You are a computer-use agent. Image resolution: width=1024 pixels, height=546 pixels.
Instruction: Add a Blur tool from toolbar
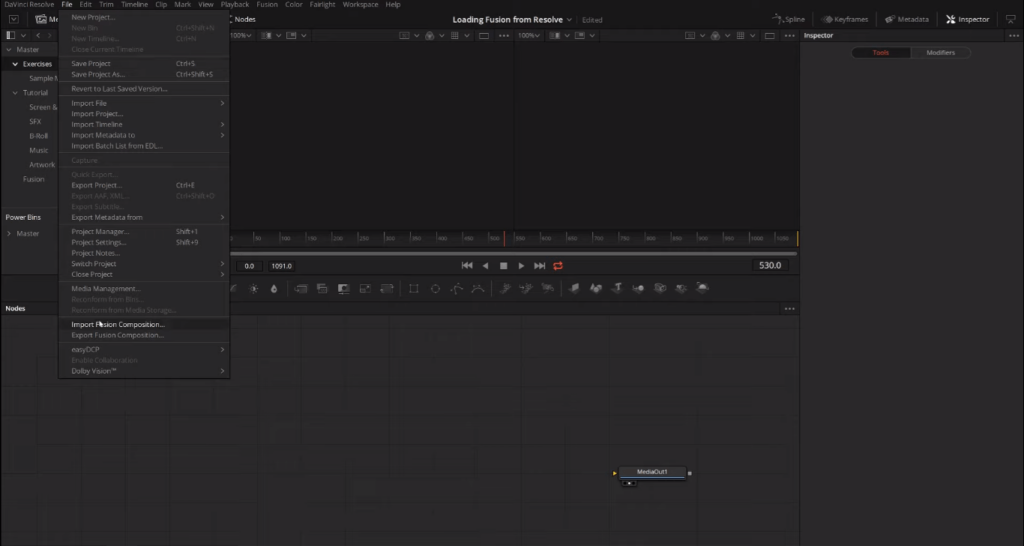point(274,289)
